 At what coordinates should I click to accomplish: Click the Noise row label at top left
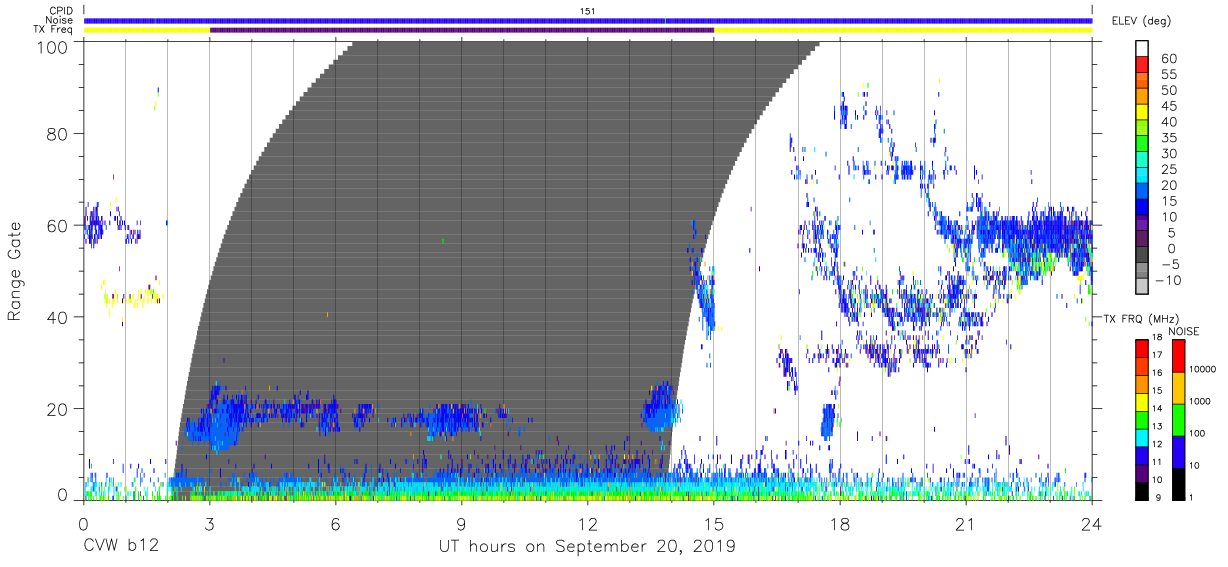click(60, 20)
